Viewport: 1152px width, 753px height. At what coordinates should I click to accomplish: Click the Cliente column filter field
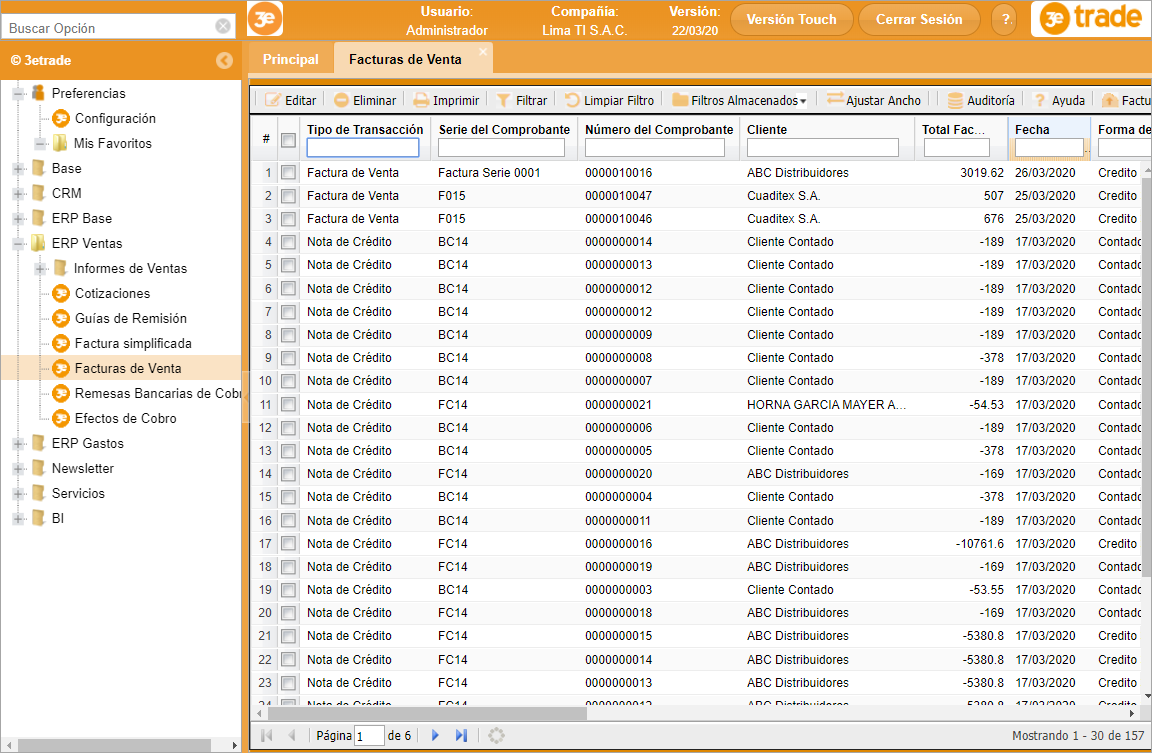[822, 148]
